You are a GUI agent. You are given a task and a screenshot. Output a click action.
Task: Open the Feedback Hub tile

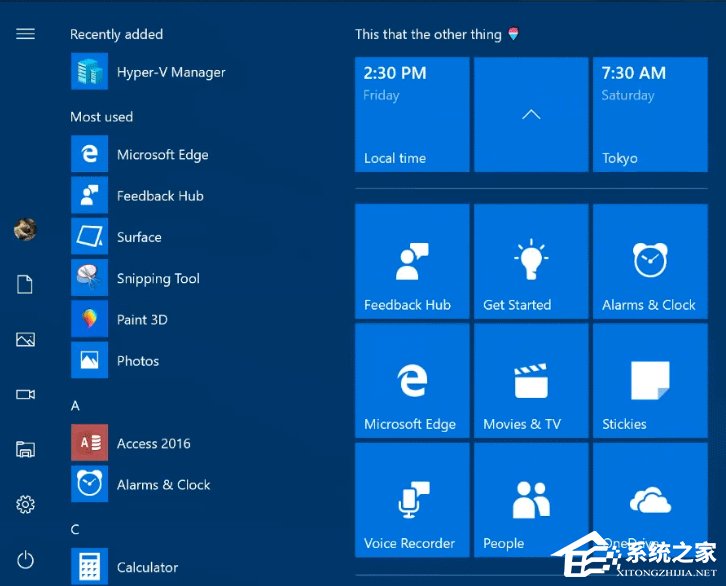pos(412,262)
